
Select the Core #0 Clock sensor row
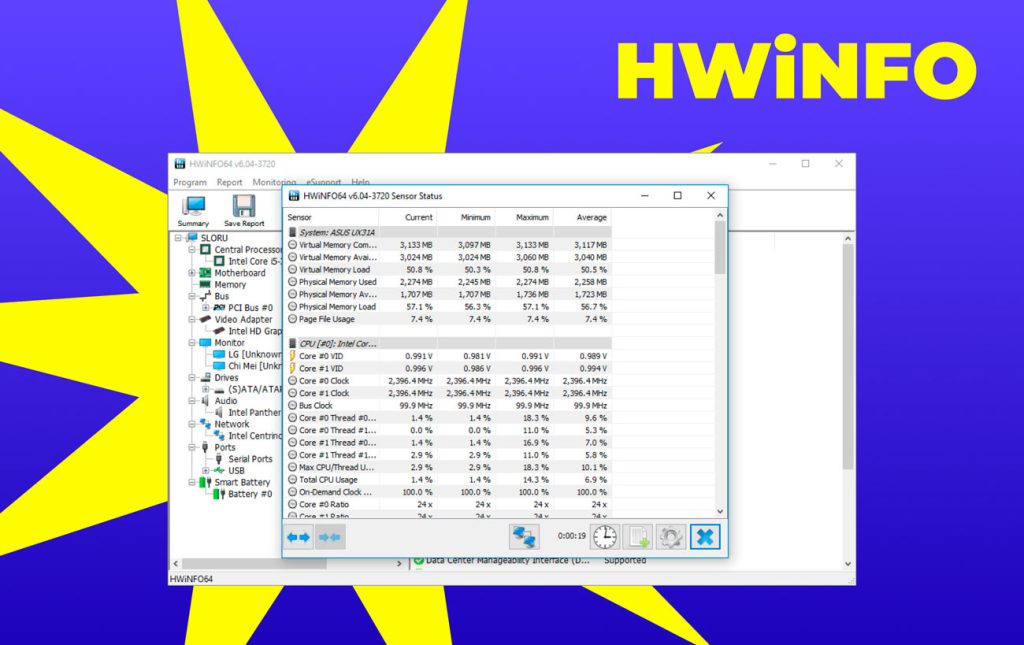point(448,381)
